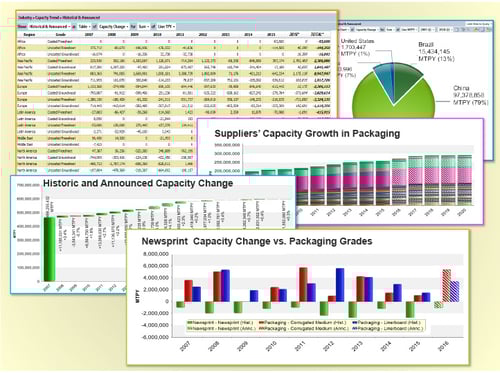This screenshot has height=373, width=500.
Task: Open the 'Table' view type dropdown
Action: coord(85,26)
